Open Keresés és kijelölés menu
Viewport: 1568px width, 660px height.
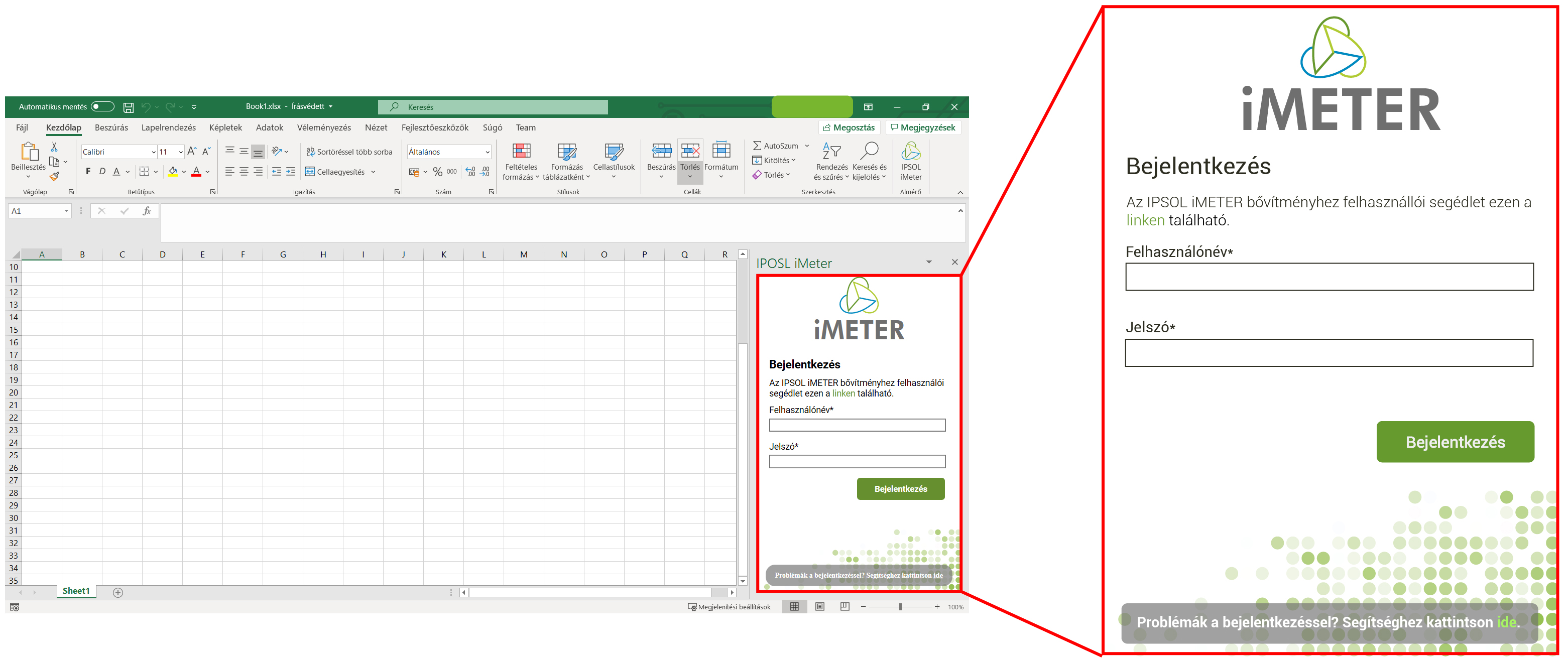coord(869,162)
